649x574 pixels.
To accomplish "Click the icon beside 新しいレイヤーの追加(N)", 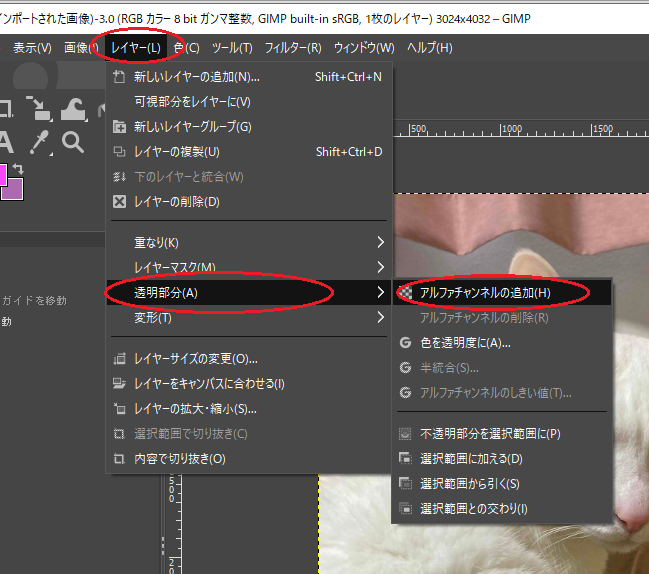I will [119, 77].
